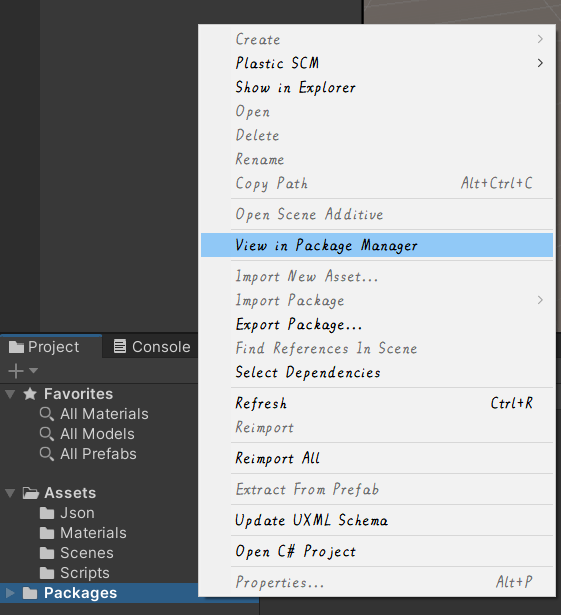Click the Materials folder icon

[x=47, y=533]
